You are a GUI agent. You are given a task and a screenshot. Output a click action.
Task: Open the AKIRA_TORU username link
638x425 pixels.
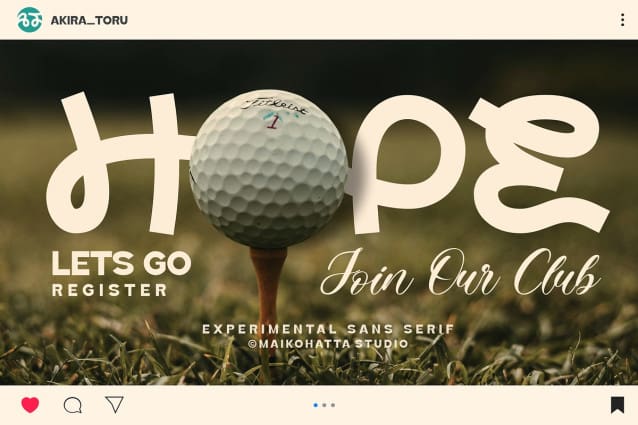coord(89,20)
